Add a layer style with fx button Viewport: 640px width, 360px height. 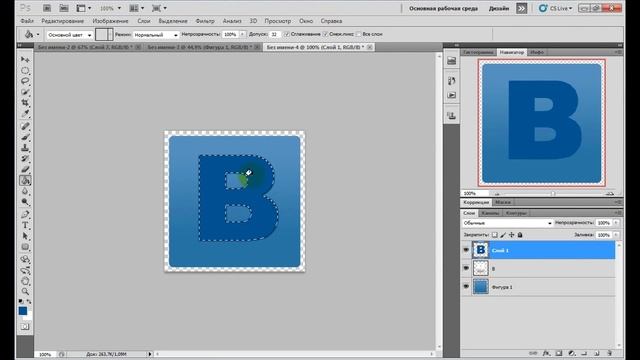pos(546,353)
